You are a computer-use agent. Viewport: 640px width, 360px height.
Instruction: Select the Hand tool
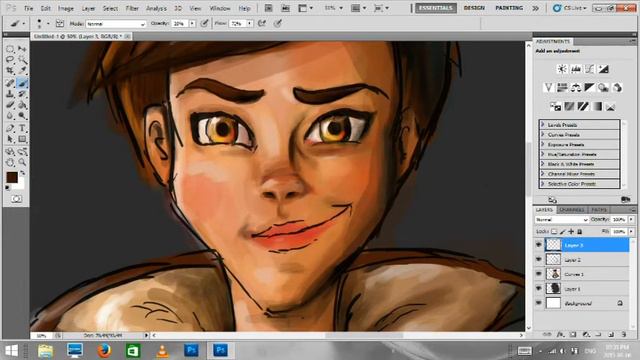10,162
